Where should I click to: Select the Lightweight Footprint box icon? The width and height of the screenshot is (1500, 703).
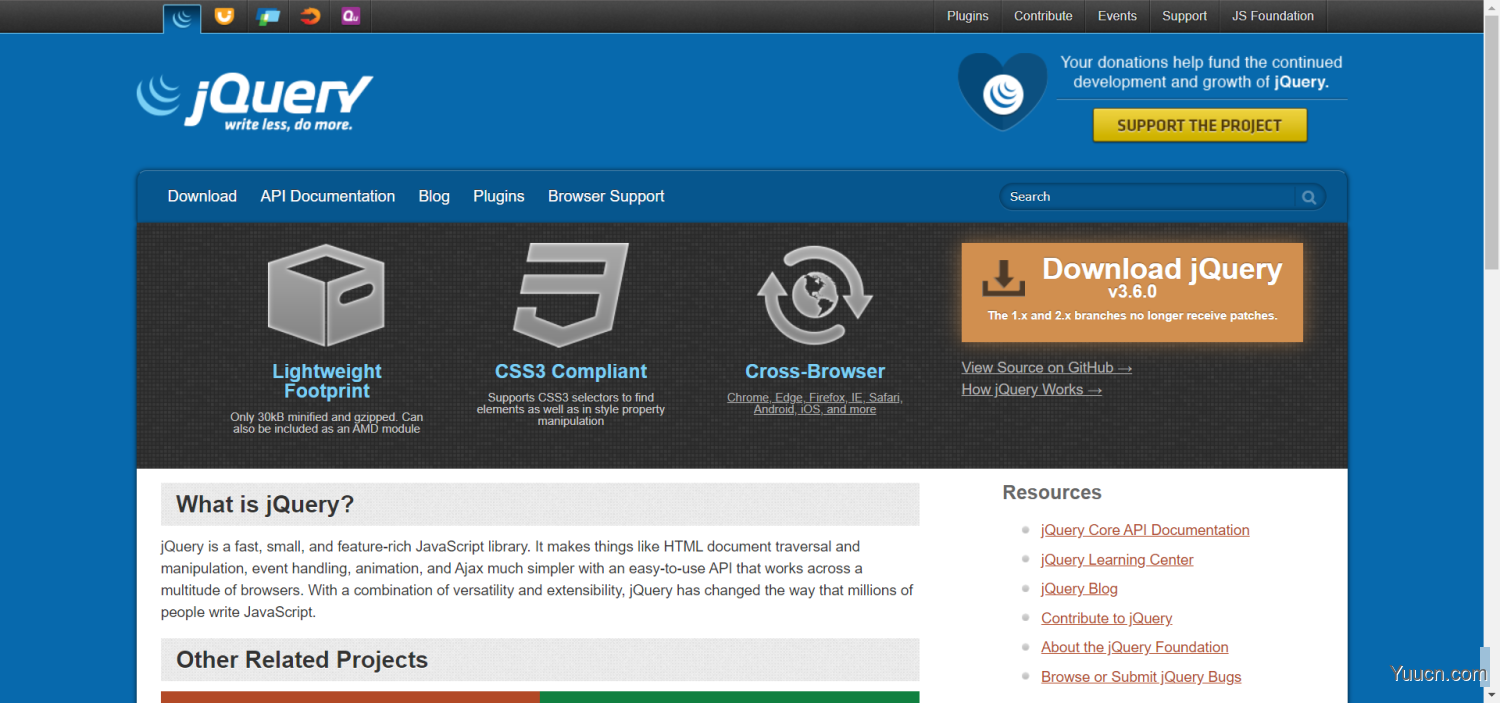[x=326, y=294]
